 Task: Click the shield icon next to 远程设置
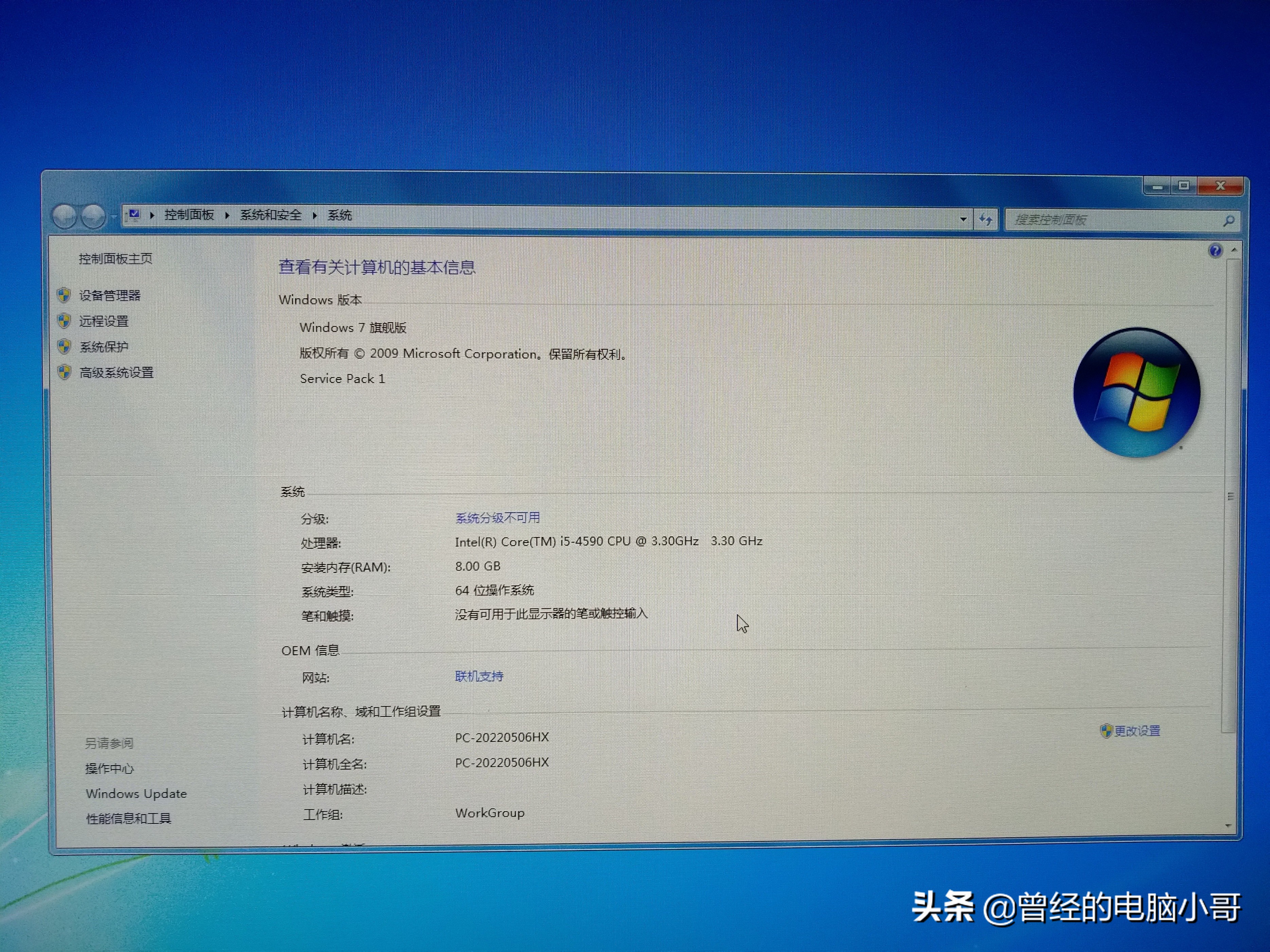point(64,321)
